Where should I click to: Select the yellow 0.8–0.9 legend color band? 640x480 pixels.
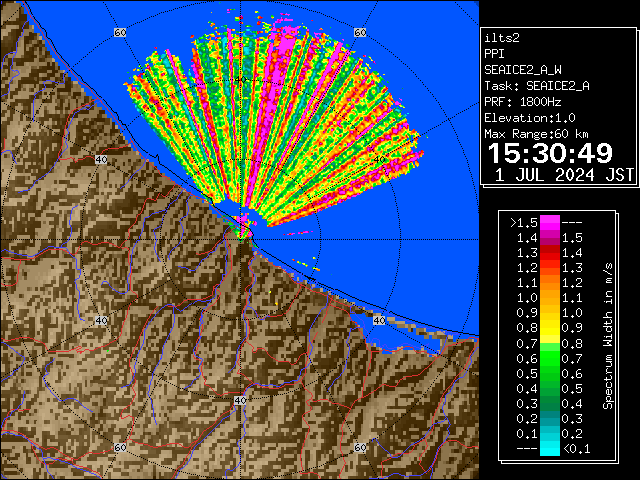click(550, 328)
